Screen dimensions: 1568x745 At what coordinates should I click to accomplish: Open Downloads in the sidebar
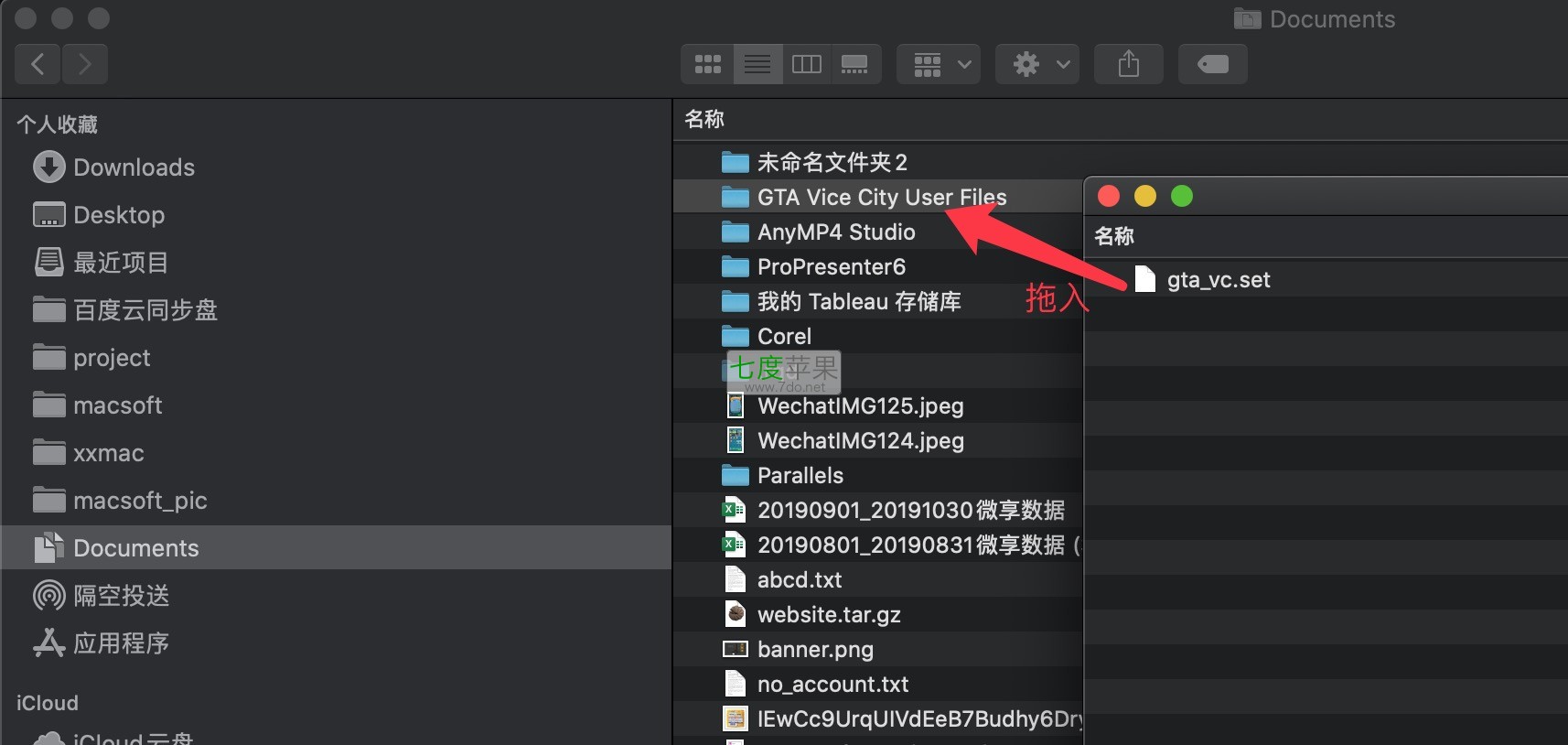point(337,167)
